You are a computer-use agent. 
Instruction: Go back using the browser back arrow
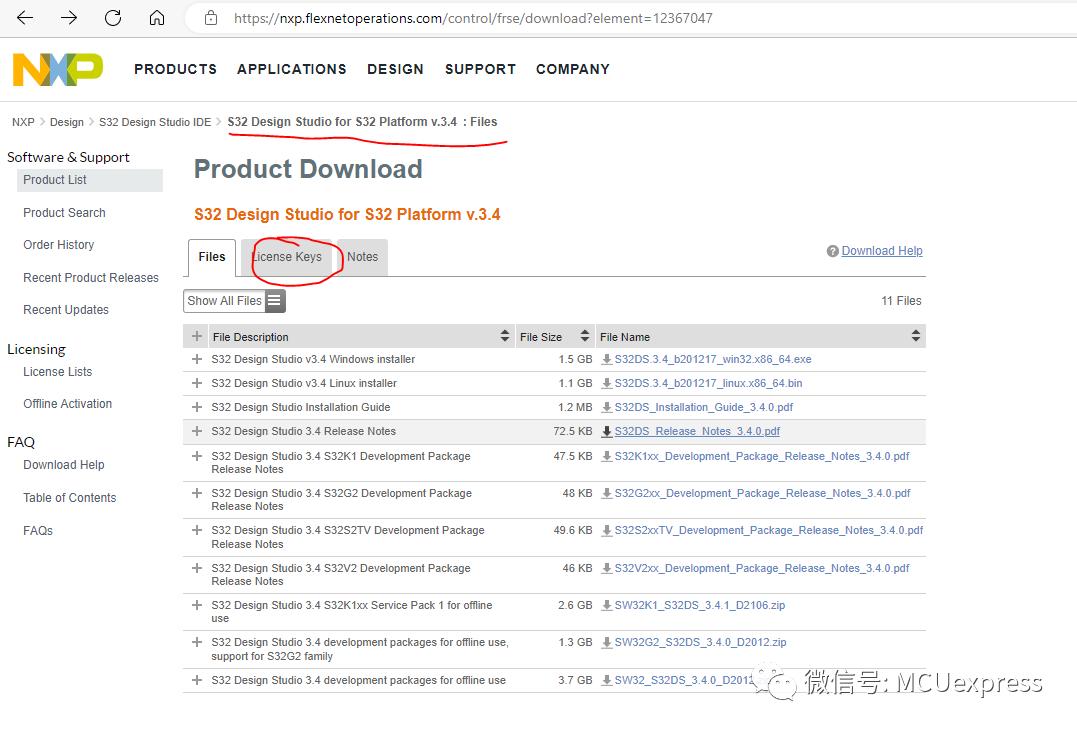pyautogui.click(x=25, y=18)
